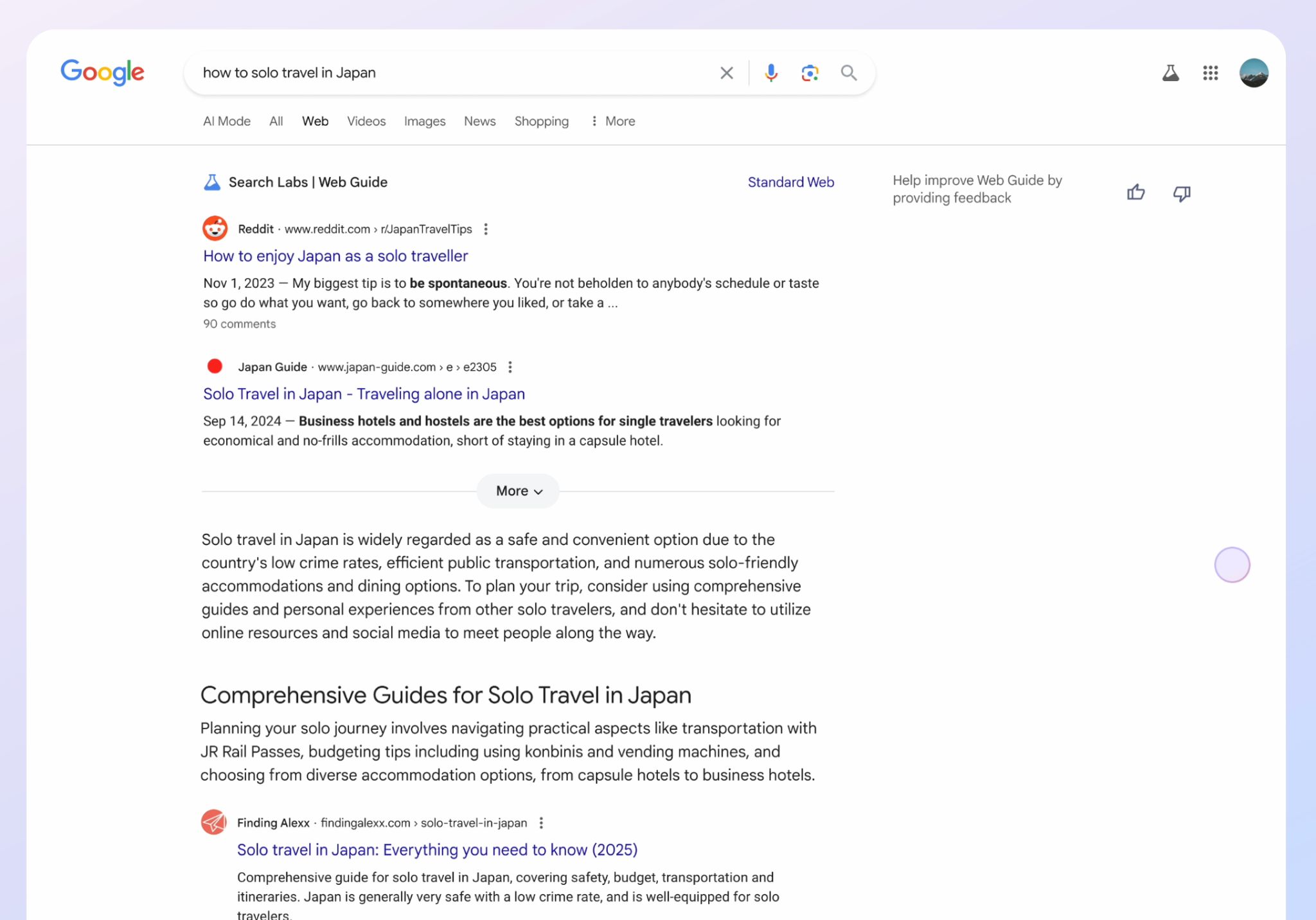Image resolution: width=1316 pixels, height=920 pixels.
Task: Give thumbs down feedback on Web Guide
Action: tap(1182, 192)
